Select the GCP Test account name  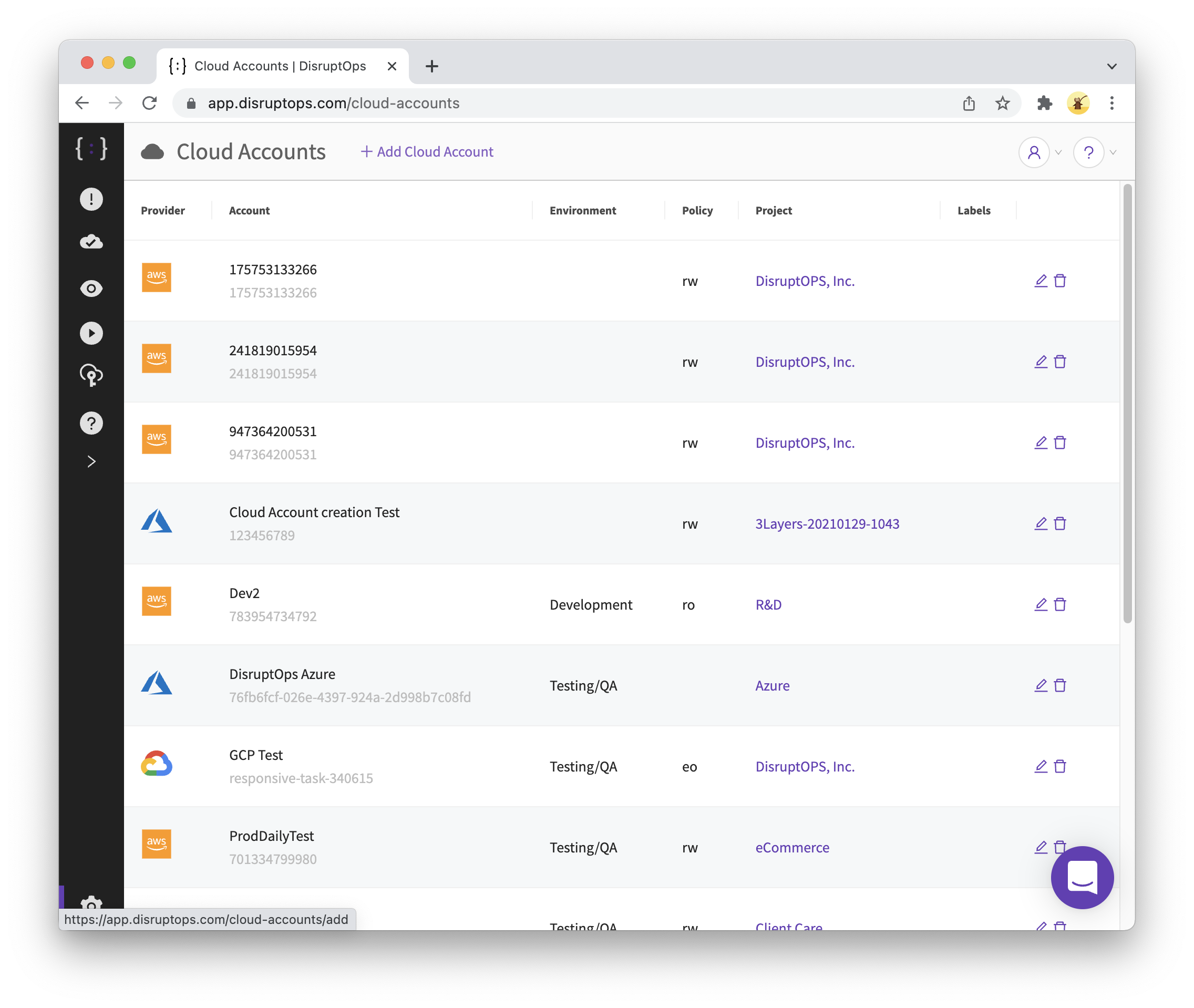256,755
